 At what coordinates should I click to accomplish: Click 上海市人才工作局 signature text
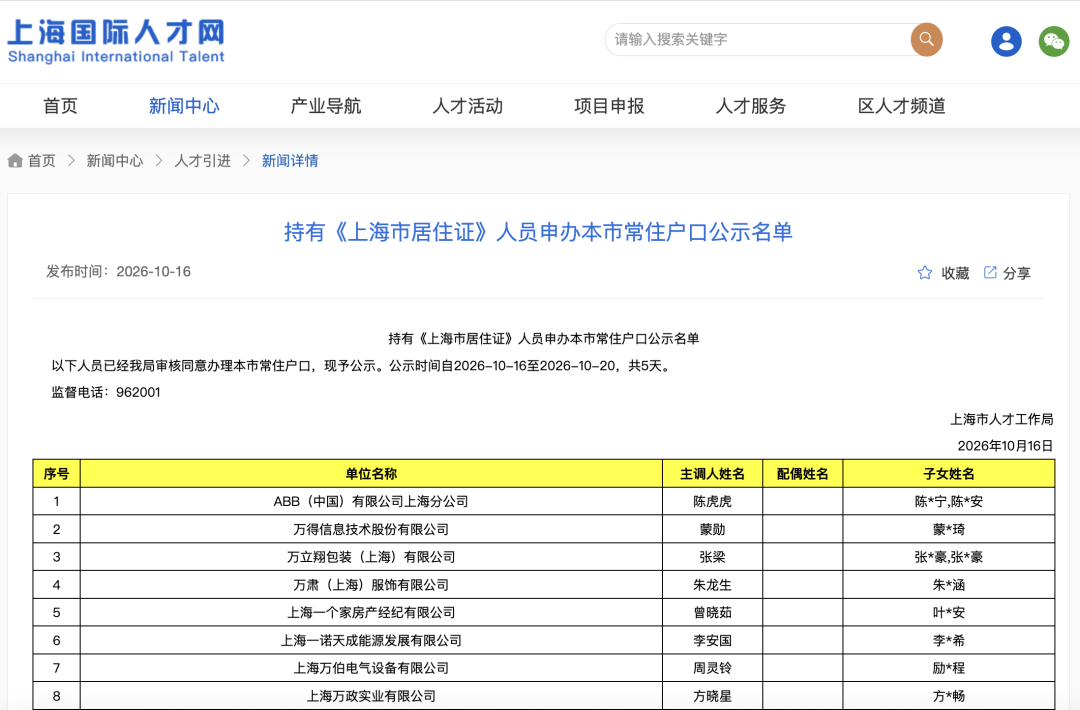point(1002,419)
